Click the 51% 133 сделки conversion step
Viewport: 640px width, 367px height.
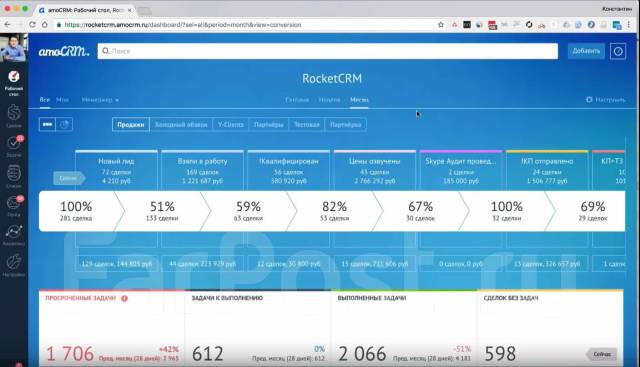coord(162,211)
